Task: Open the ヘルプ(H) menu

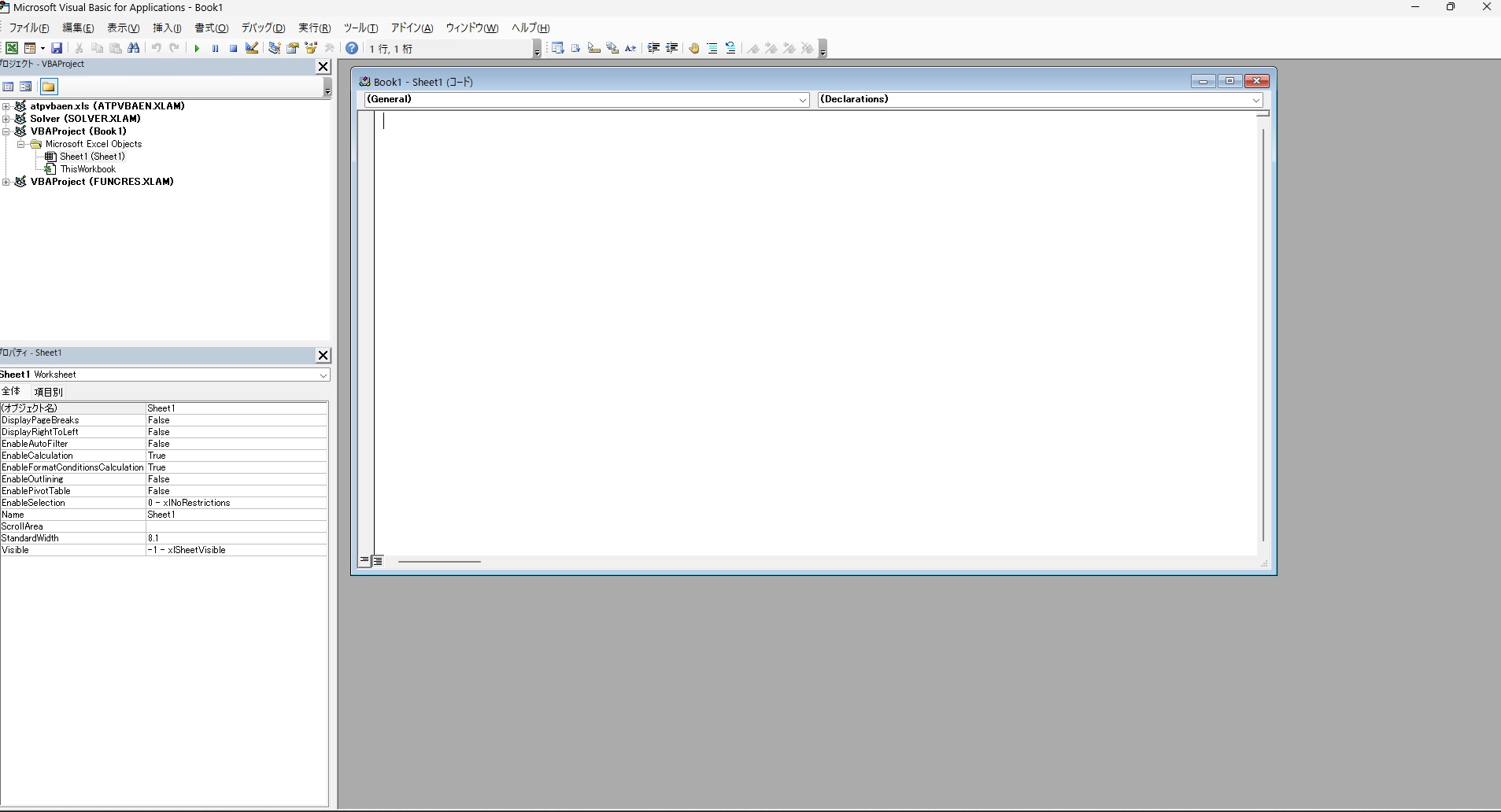Action: click(531, 28)
